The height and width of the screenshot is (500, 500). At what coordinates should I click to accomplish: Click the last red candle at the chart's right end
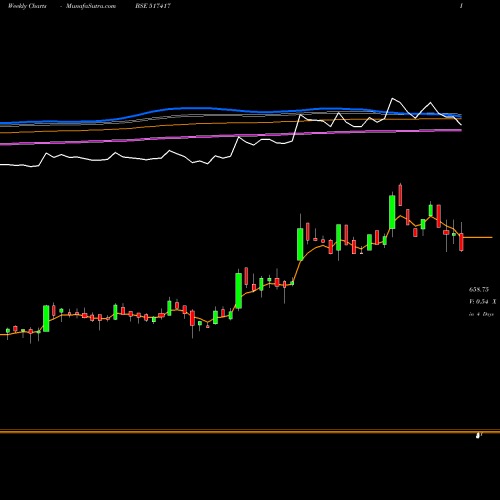(462, 242)
